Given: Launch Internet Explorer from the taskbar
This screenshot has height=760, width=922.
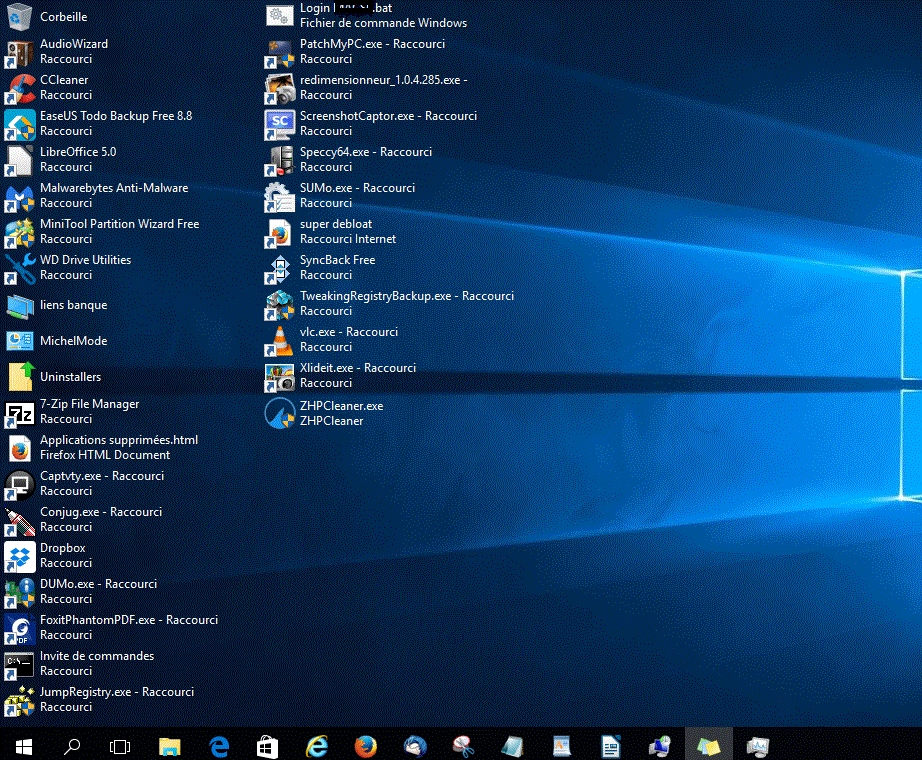Looking at the screenshot, I should pyautogui.click(x=317, y=746).
